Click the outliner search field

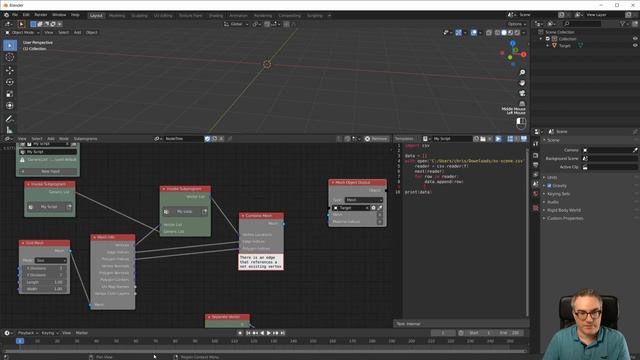pyautogui.click(x=582, y=24)
